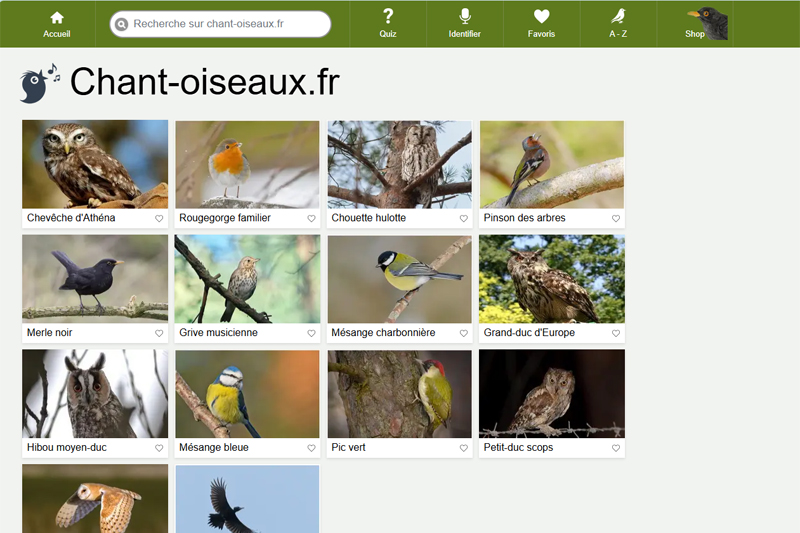Open the Shop blackbird icon
Screen dimensions: 800x533
pos(708,23)
